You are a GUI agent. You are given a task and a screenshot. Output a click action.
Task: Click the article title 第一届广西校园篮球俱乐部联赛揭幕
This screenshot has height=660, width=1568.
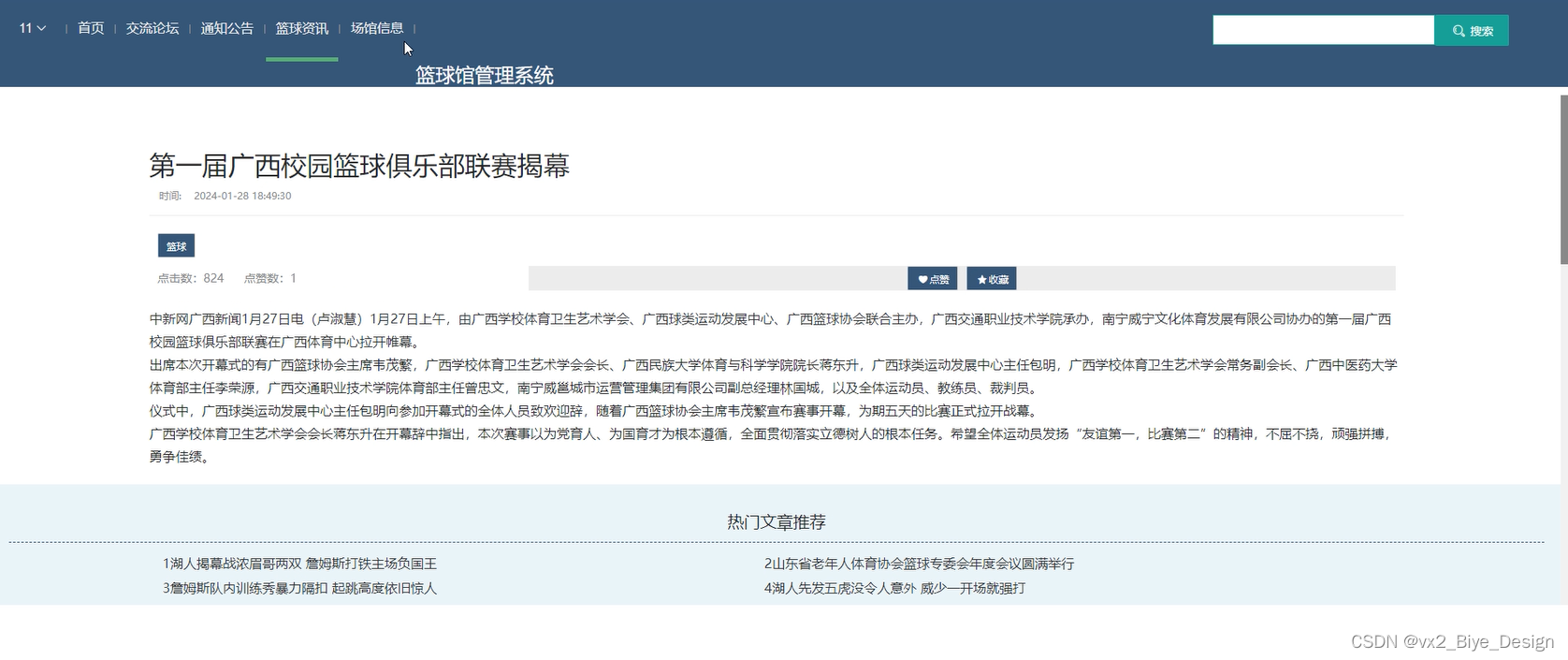[x=359, y=166]
